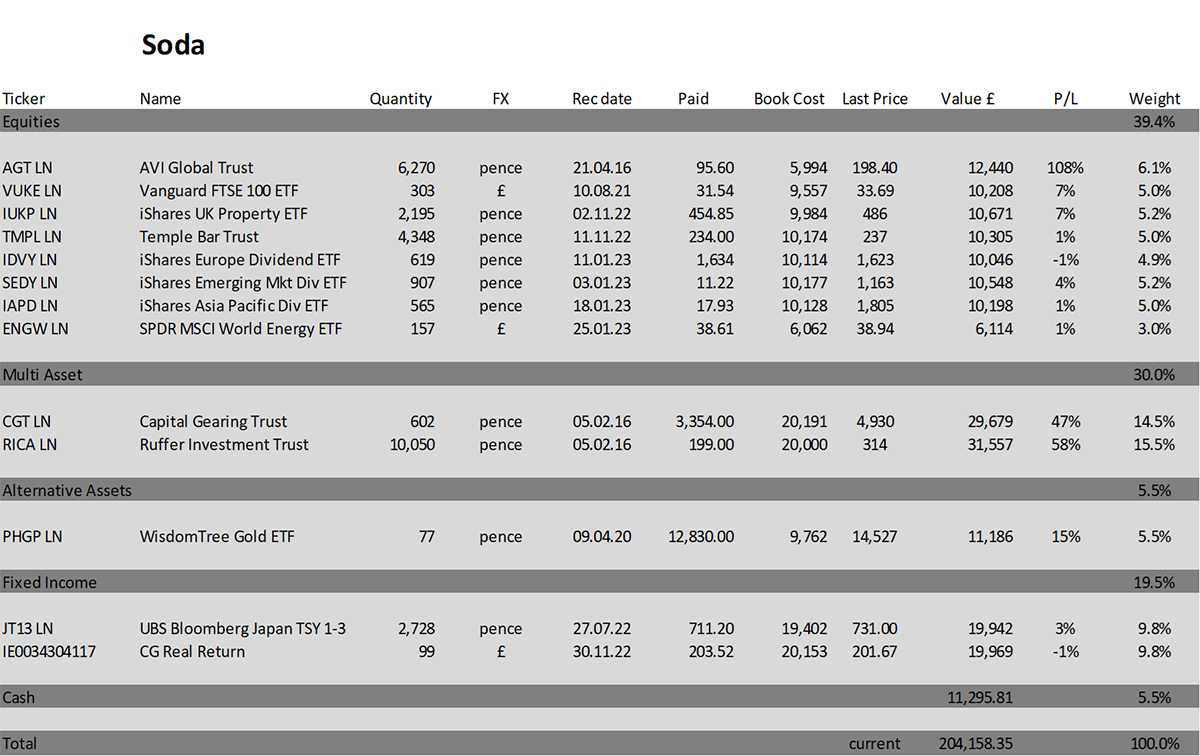
Task: Click the 6,114 value cell
Action: coord(993,329)
